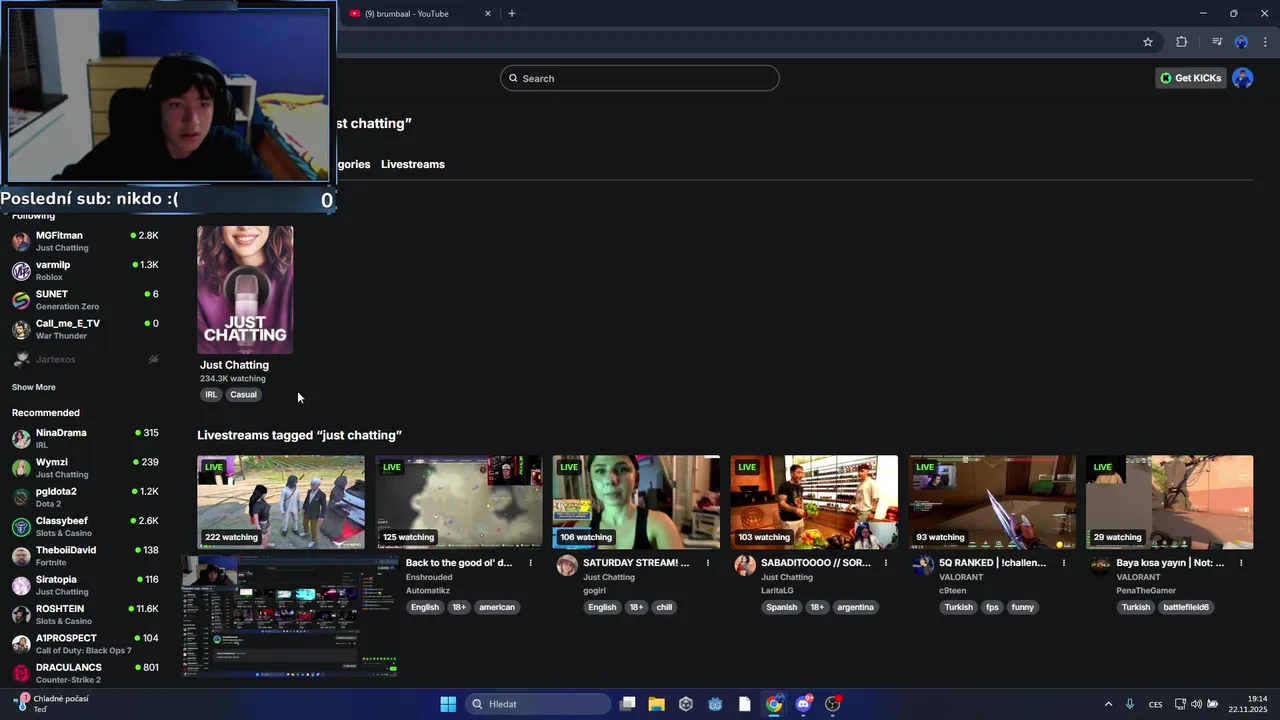
Task: Open gogirl's channel avatar
Action: [x=567, y=566]
